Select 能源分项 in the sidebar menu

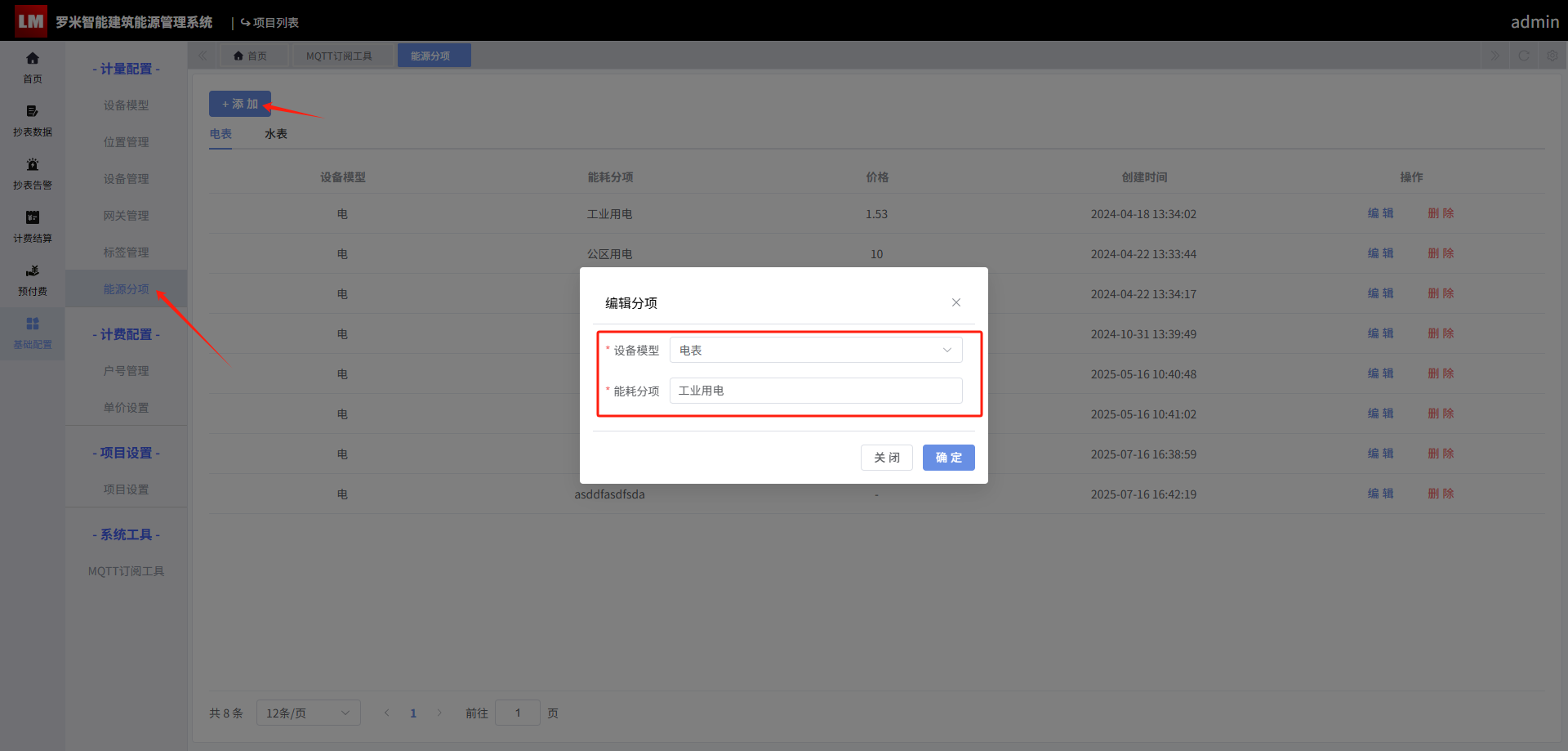pyautogui.click(x=127, y=289)
